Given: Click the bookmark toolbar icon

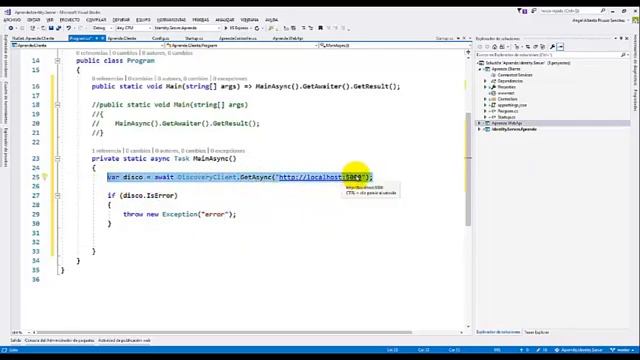Looking at the screenshot, I should tap(320, 28).
